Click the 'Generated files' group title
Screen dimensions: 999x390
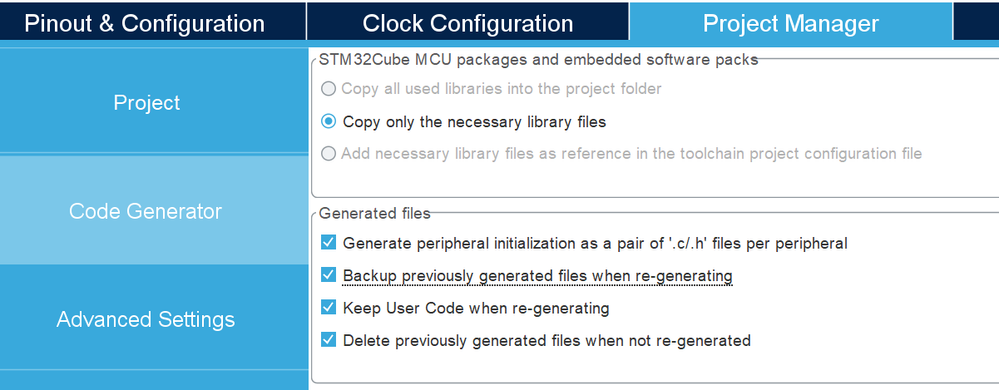(375, 213)
